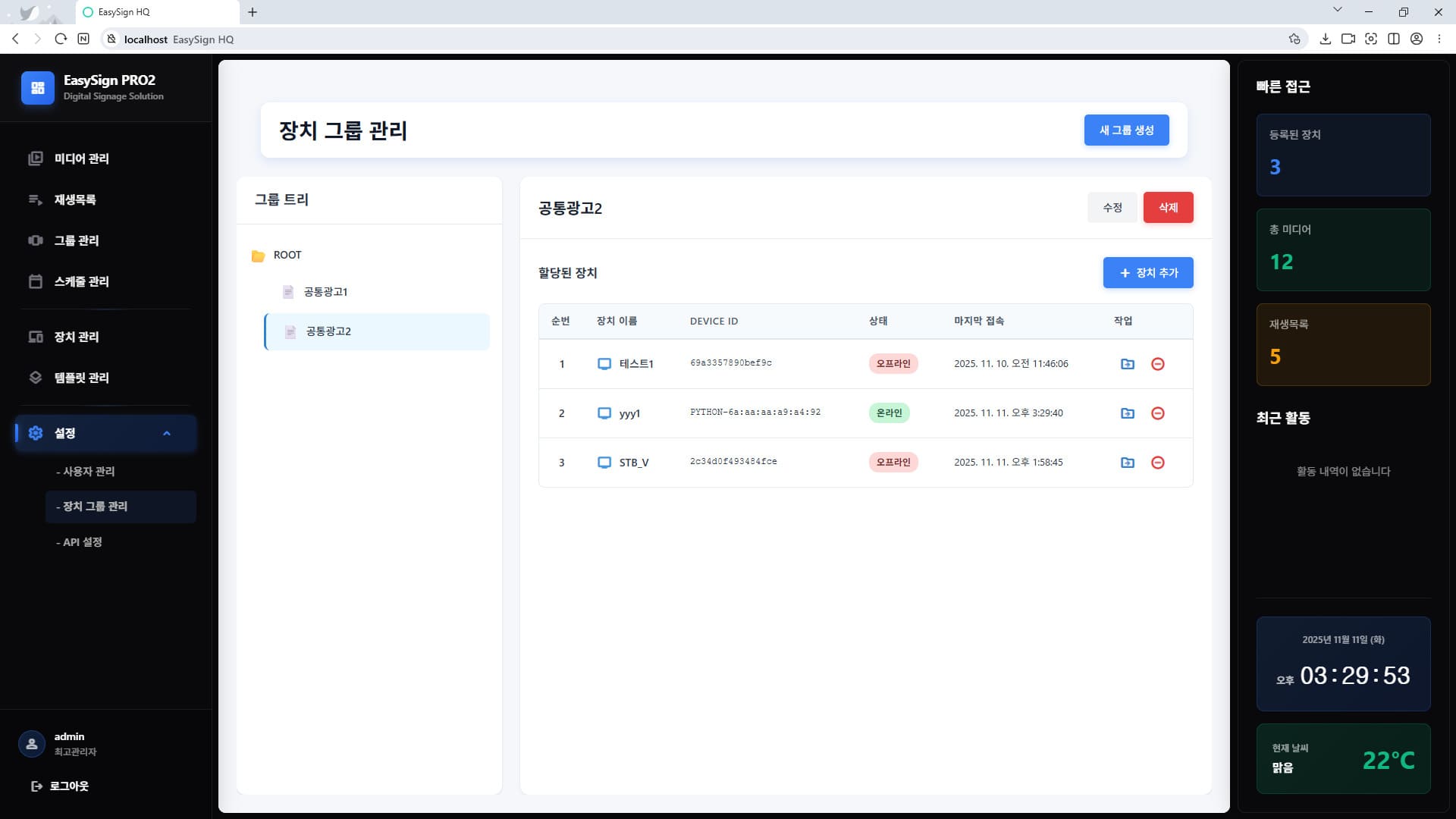Open the API 설정 submenu item
This screenshot has height=819, width=1456.
[x=80, y=541]
